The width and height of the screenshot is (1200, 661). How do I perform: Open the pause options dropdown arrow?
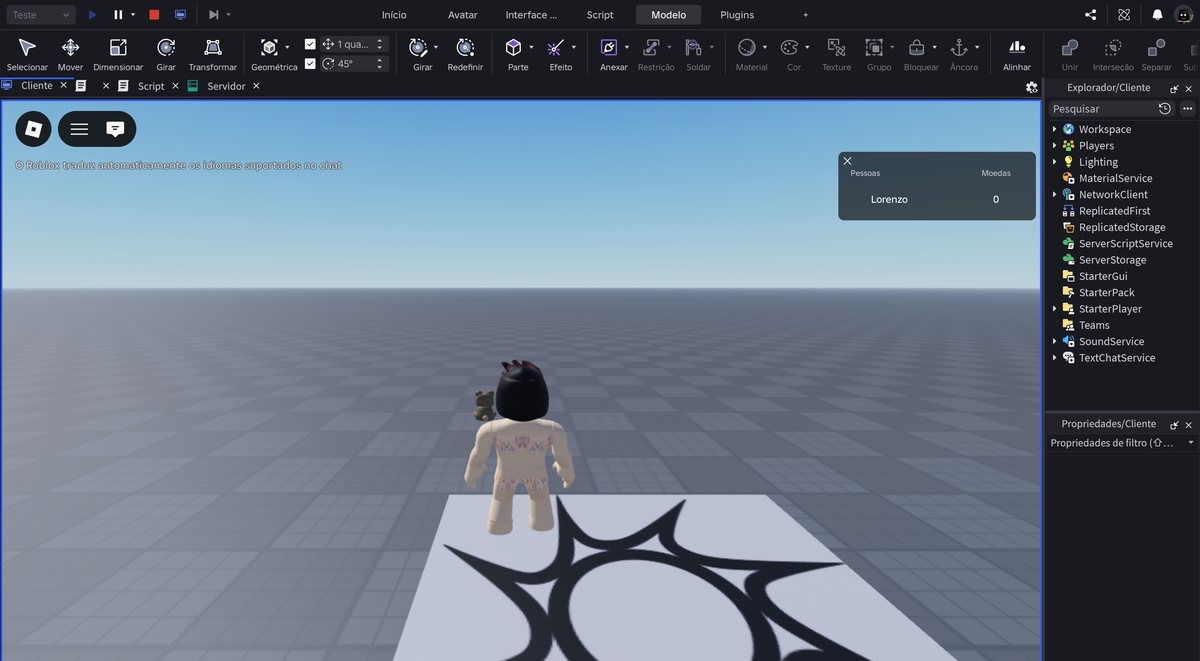coord(132,15)
